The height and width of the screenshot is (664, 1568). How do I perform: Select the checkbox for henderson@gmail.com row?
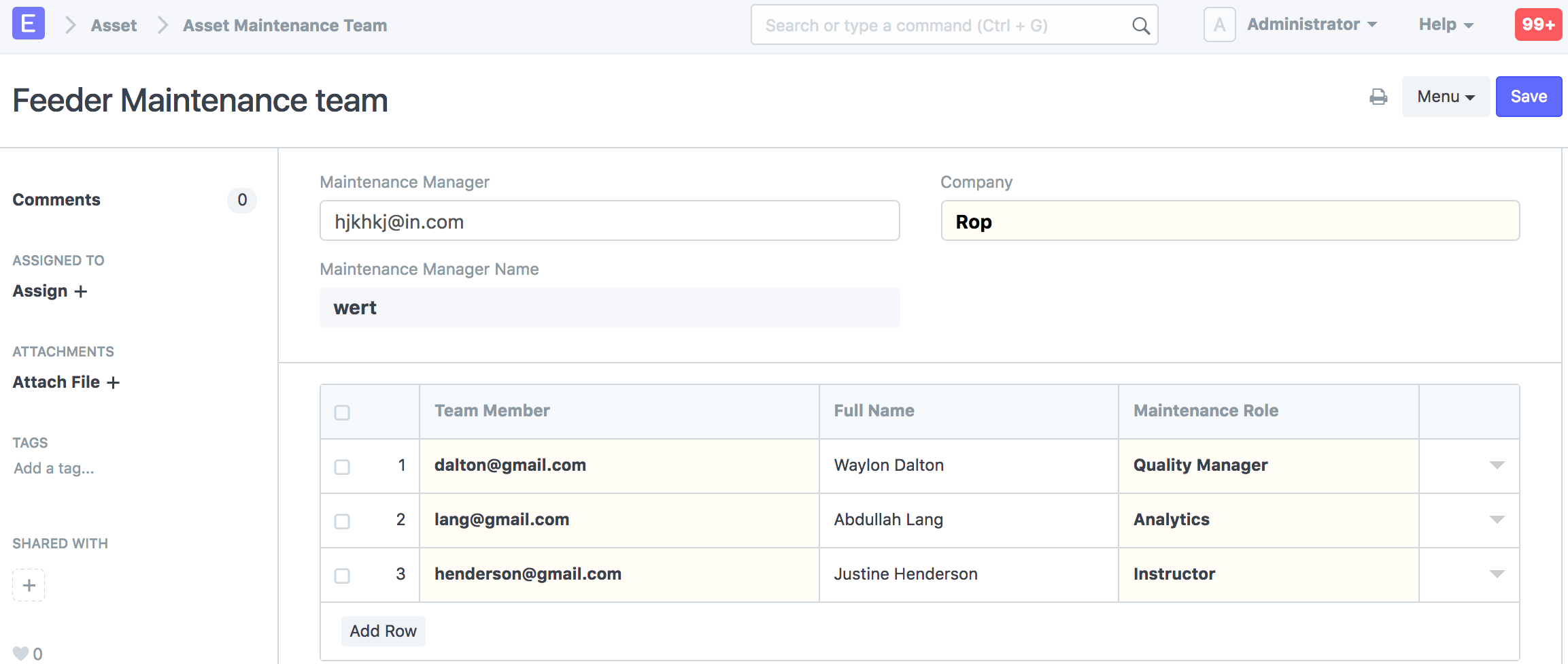tap(342, 576)
